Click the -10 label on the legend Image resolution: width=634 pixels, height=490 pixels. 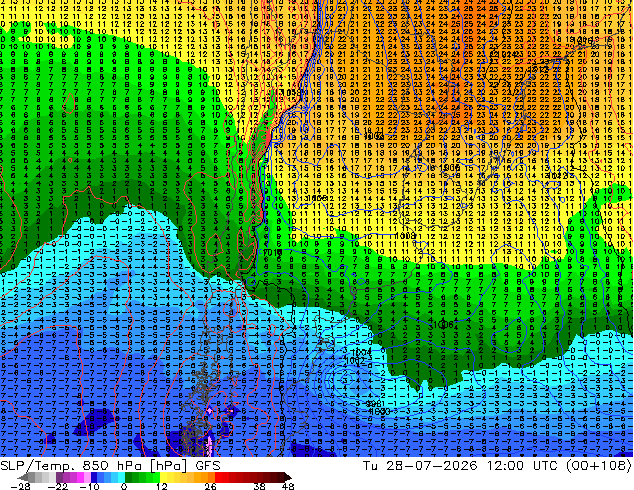pos(89,486)
